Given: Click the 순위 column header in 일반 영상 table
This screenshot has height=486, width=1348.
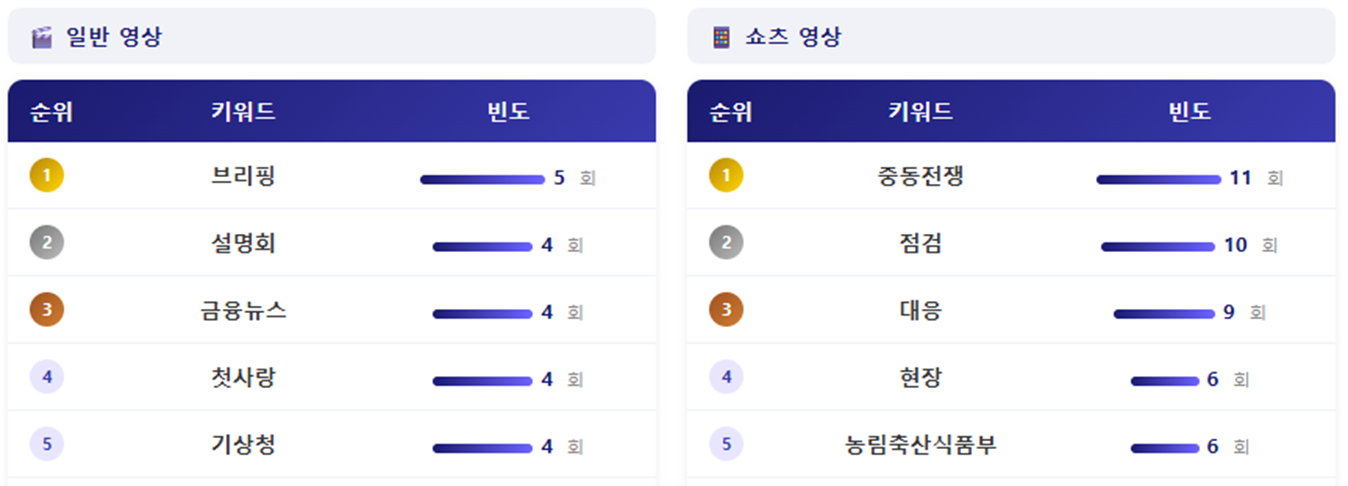Looking at the screenshot, I should 52,112.
